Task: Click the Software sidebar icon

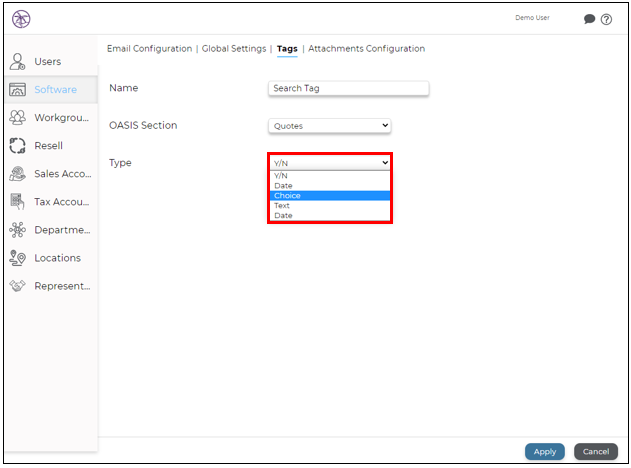Action: pyautogui.click(x=17, y=89)
